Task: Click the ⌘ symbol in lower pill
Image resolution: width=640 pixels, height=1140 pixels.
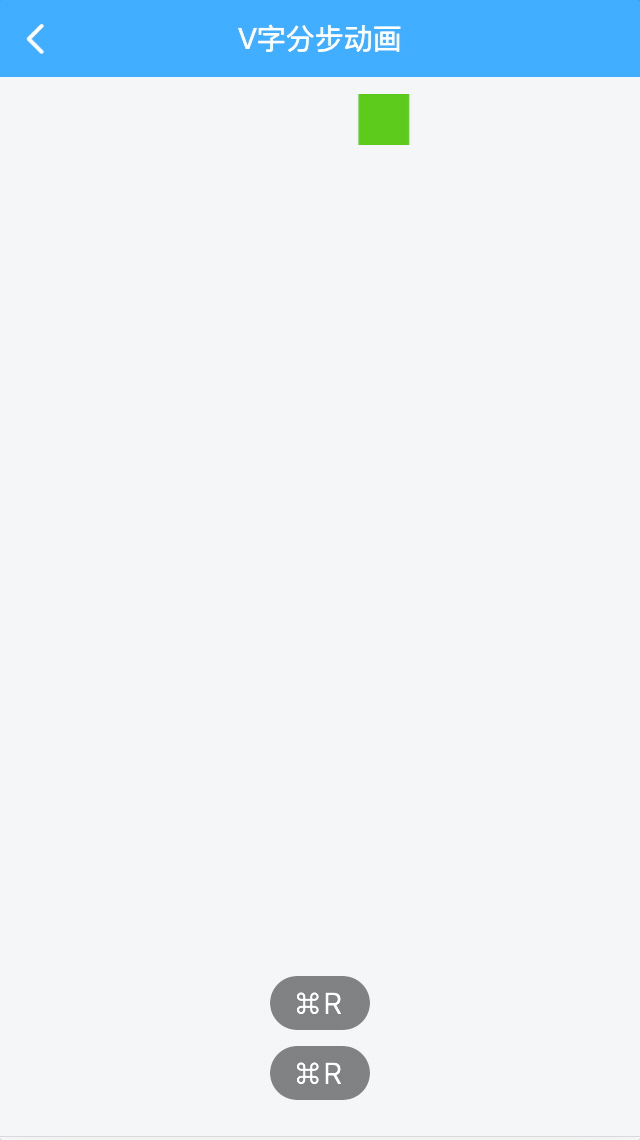Action: pyautogui.click(x=308, y=1074)
